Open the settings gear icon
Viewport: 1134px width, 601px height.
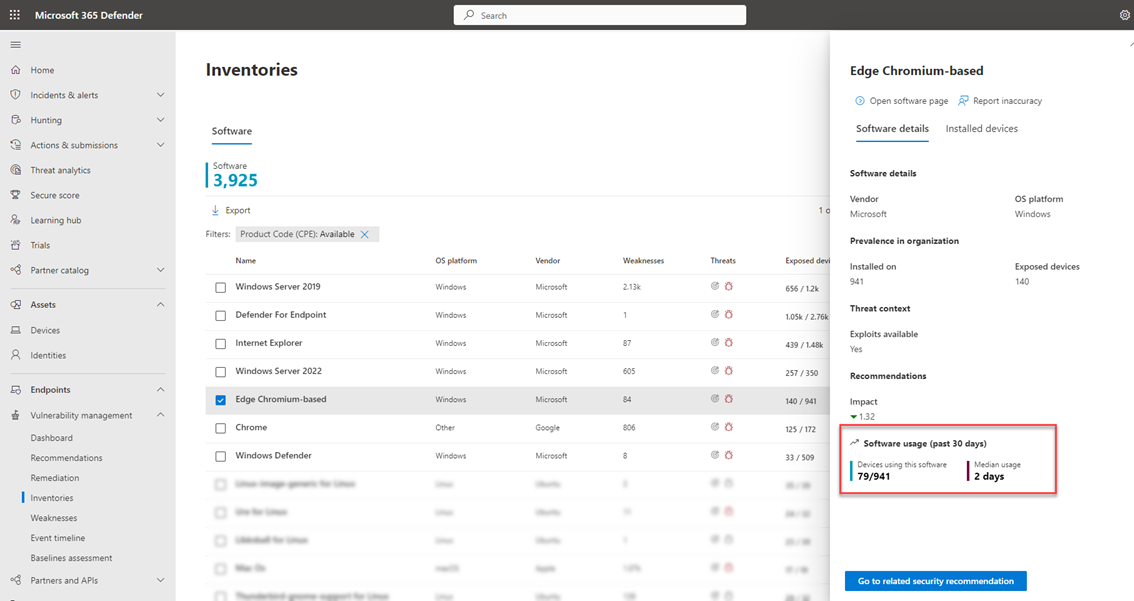coord(1125,15)
